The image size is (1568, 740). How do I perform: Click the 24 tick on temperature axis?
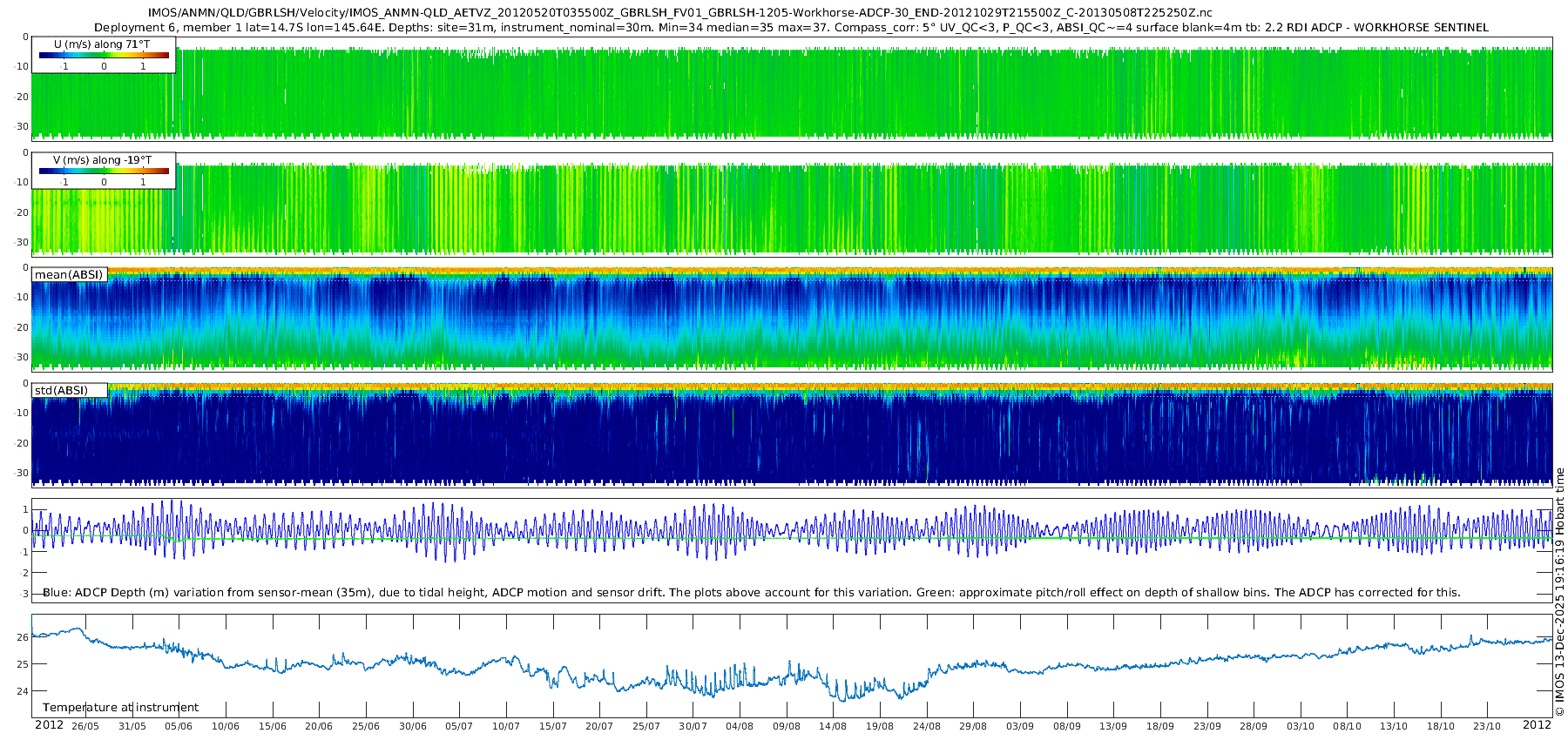pyautogui.click(x=23, y=692)
